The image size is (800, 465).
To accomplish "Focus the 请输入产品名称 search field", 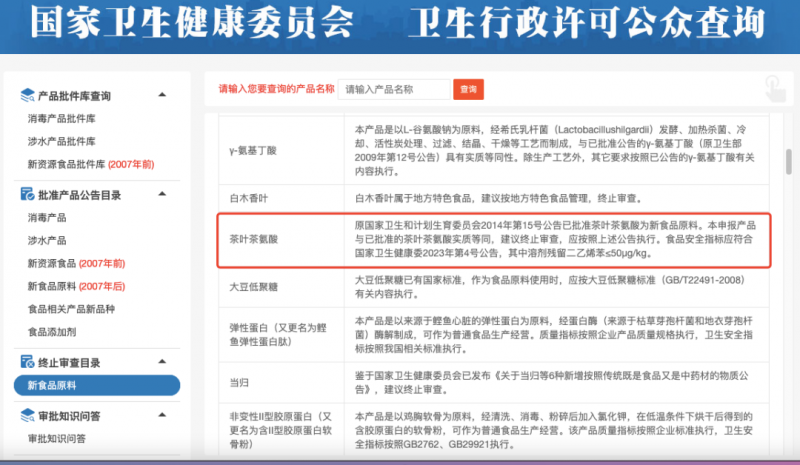I will (x=394, y=89).
